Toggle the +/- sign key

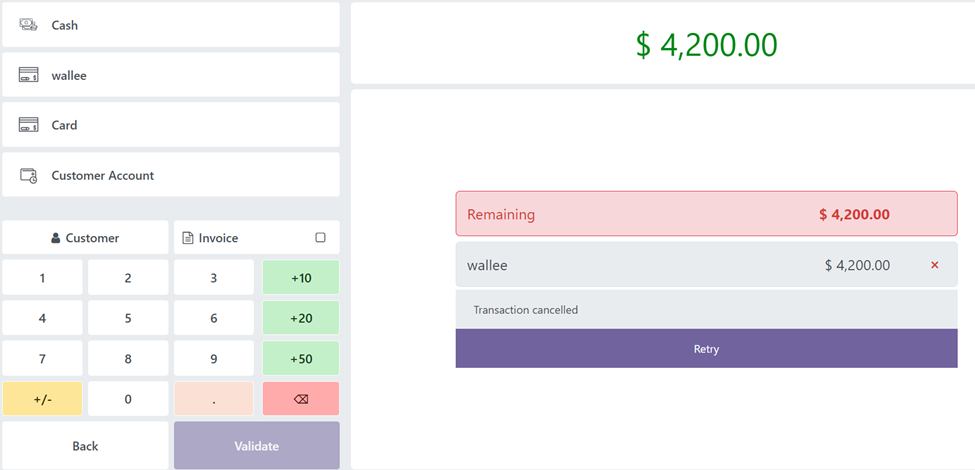pyautogui.click(x=42, y=399)
